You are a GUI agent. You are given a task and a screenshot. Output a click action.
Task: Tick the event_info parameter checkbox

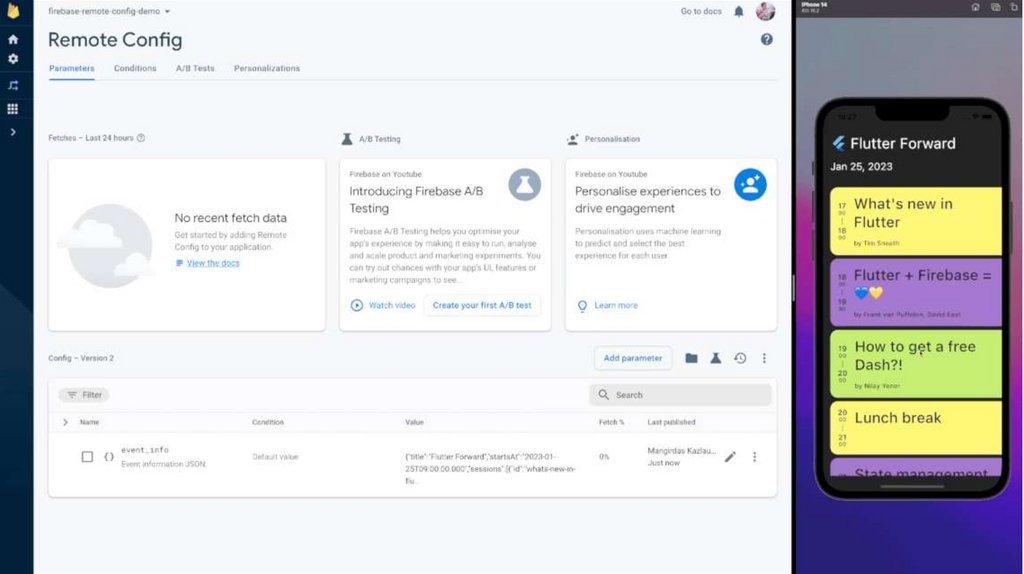(x=87, y=456)
